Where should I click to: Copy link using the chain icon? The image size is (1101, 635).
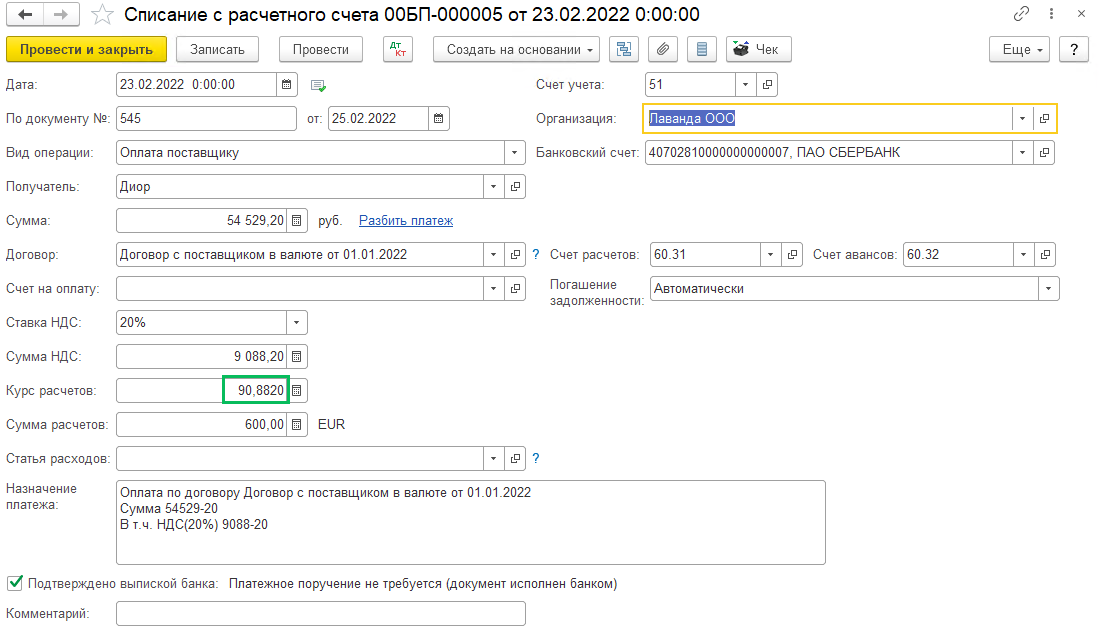click(x=1021, y=15)
